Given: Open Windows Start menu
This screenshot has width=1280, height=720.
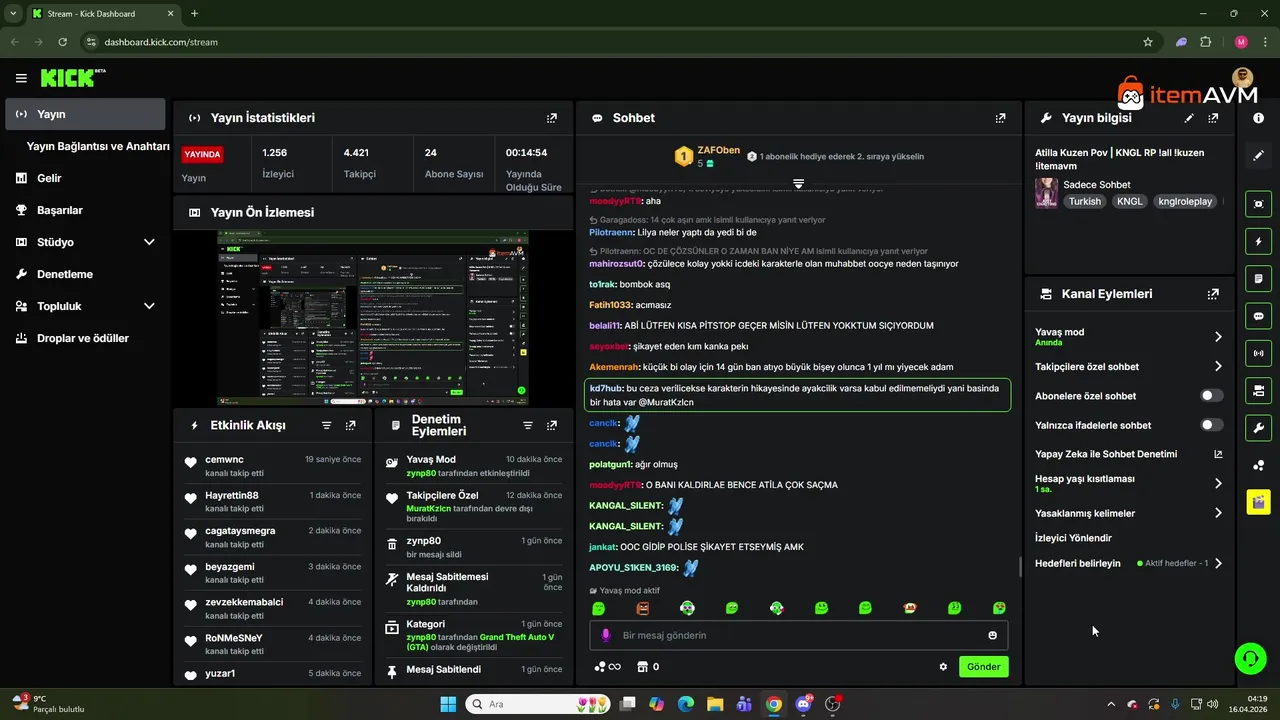Looking at the screenshot, I should point(447,704).
